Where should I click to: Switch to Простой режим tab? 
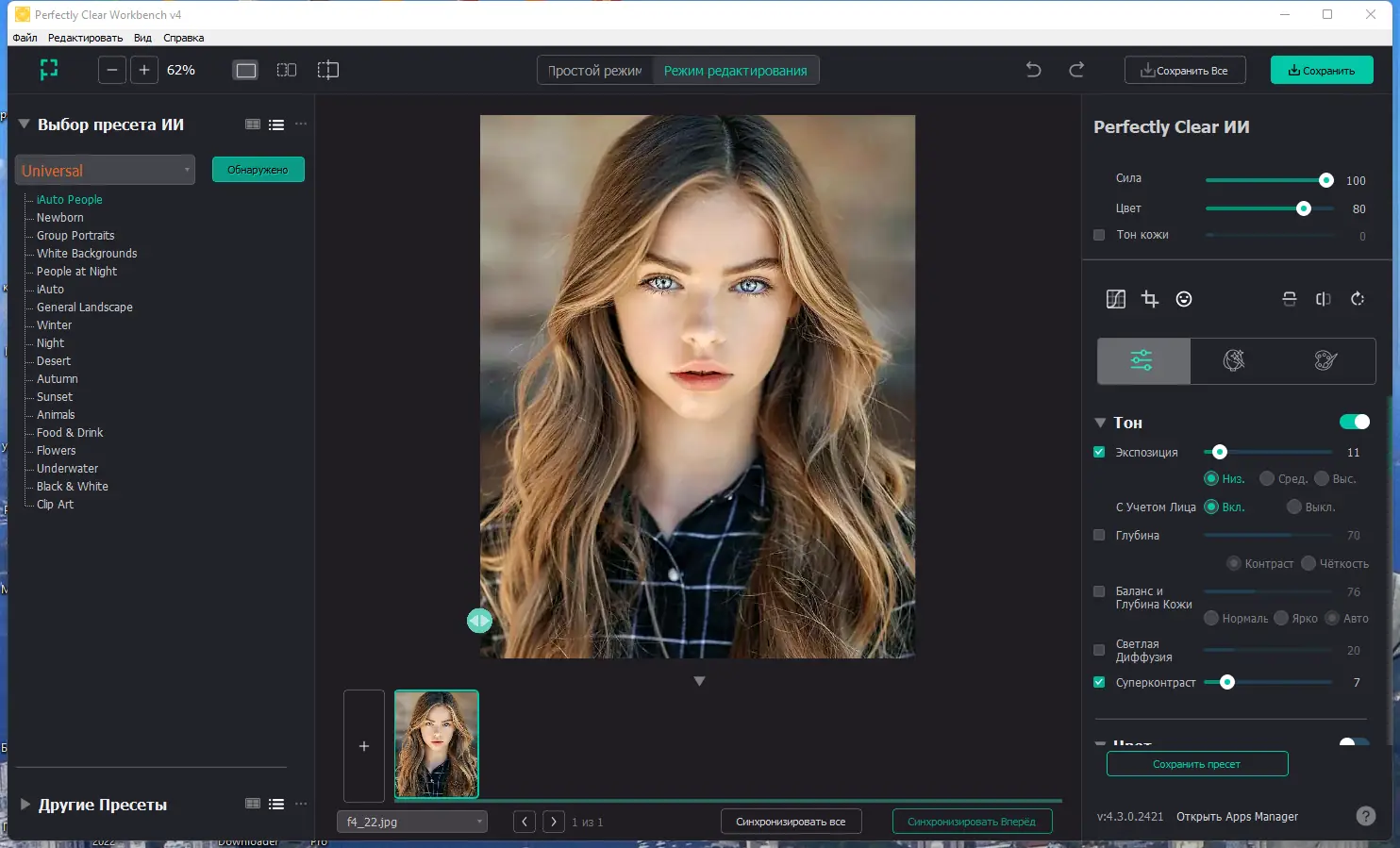click(x=594, y=71)
